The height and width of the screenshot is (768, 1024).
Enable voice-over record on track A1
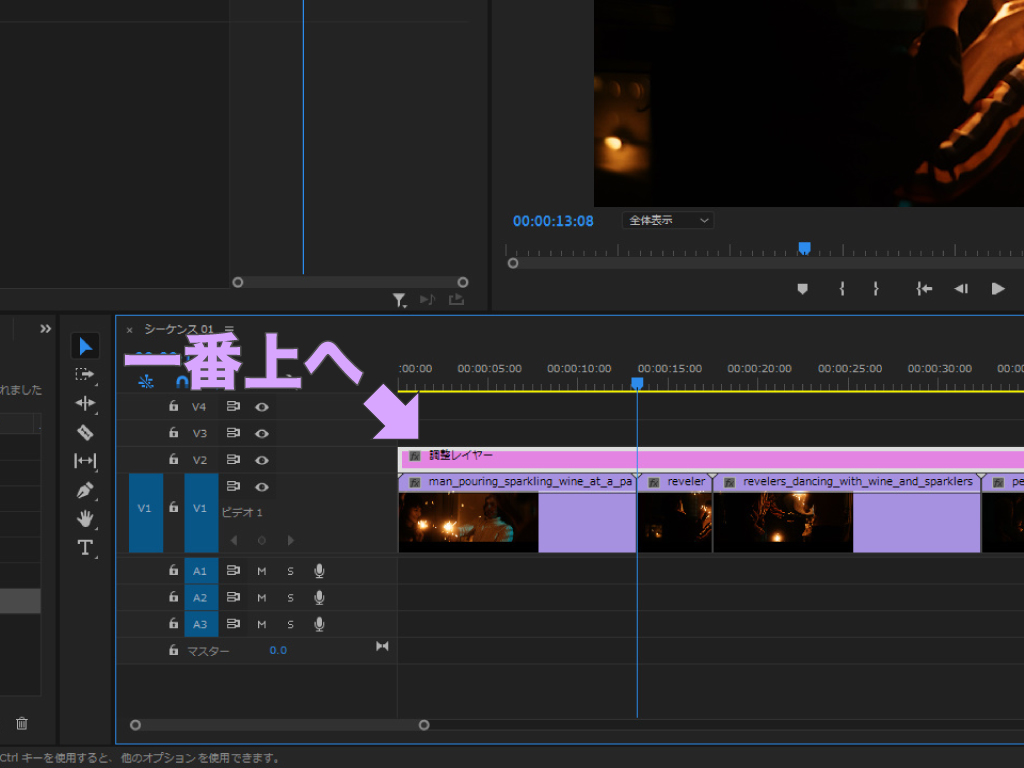click(319, 571)
